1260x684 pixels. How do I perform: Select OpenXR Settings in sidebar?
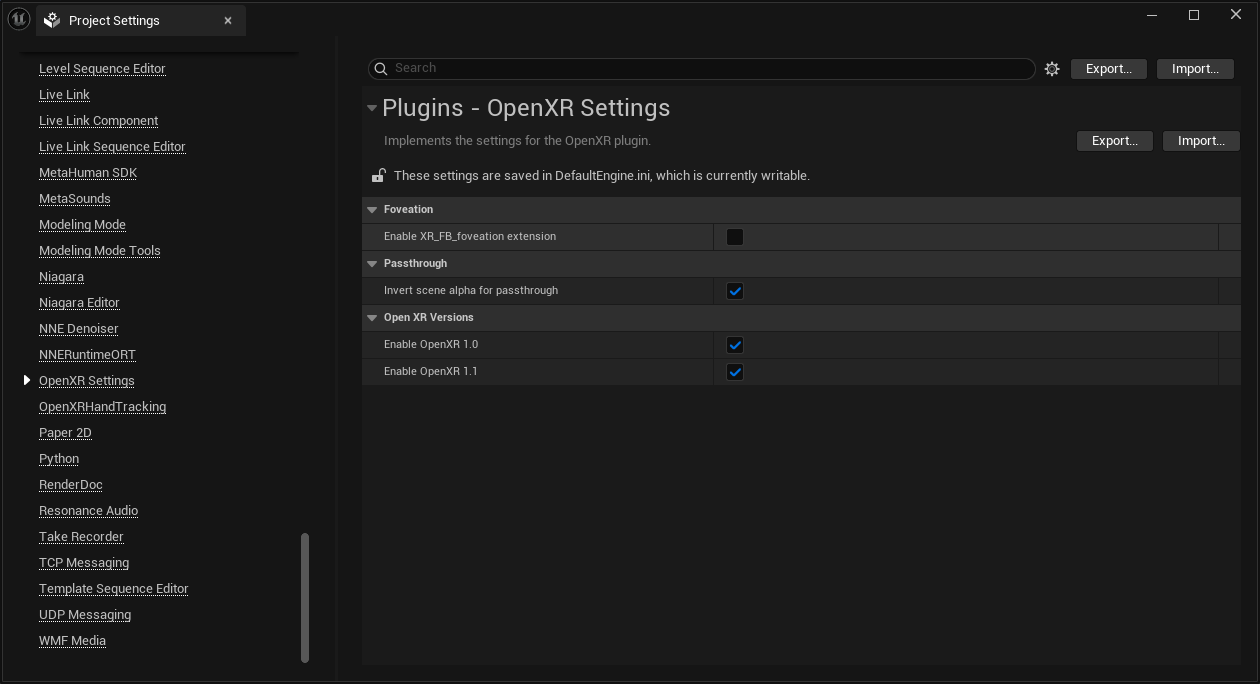(86, 381)
